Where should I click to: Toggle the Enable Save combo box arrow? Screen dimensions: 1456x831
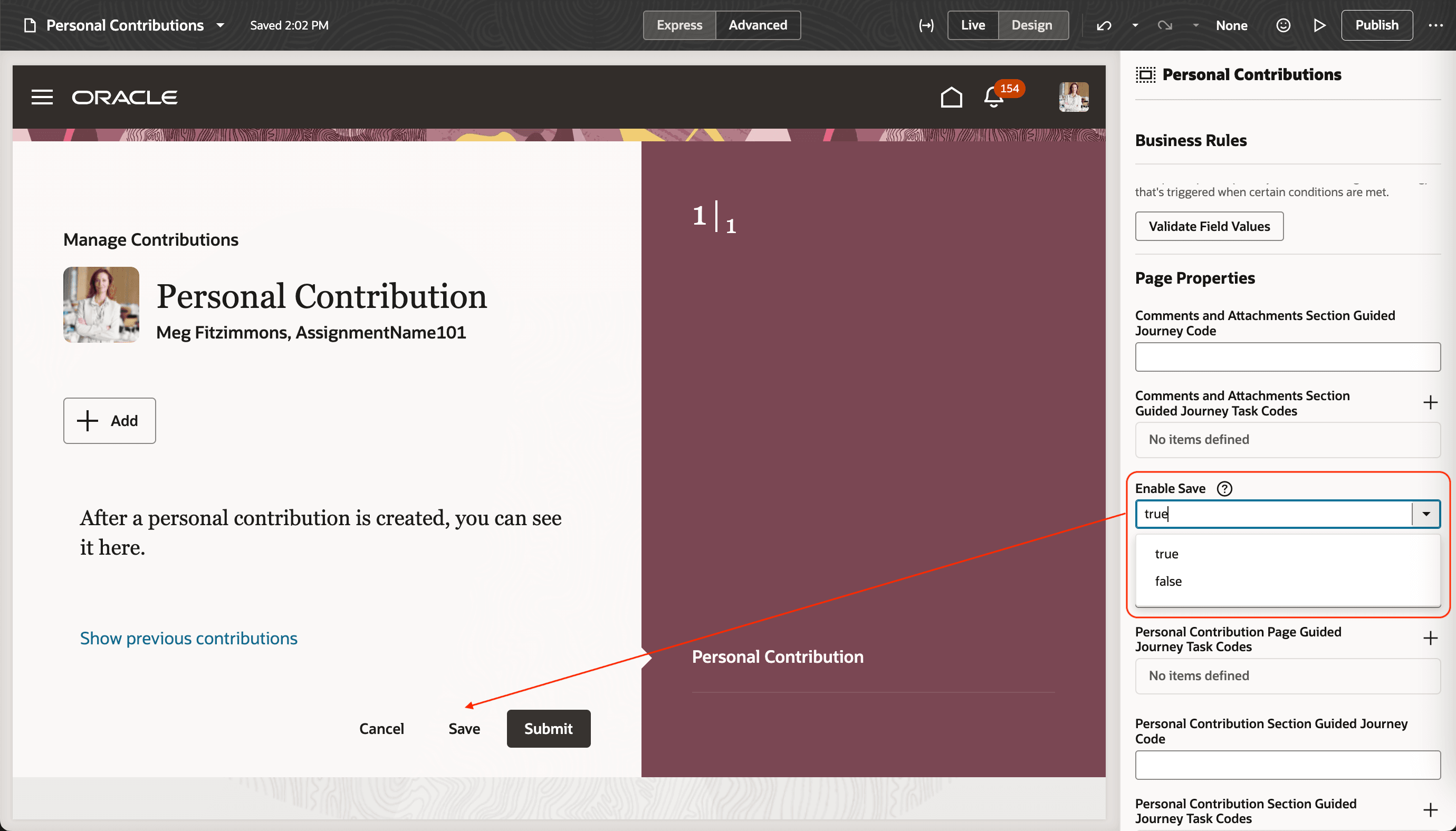click(1426, 514)
